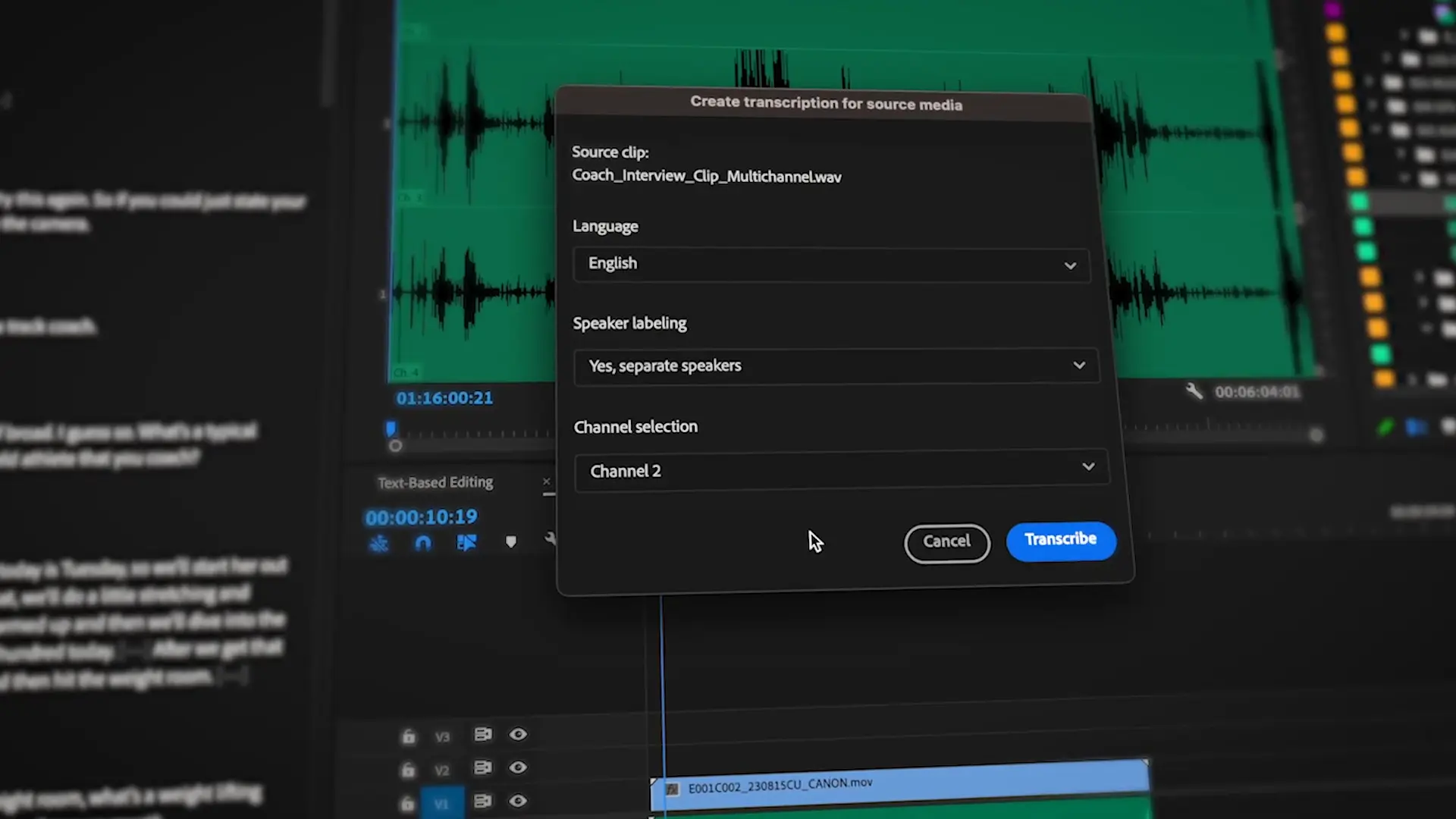
Task: Click the Transcribe button to start
Action: [x=1060, y=539]
